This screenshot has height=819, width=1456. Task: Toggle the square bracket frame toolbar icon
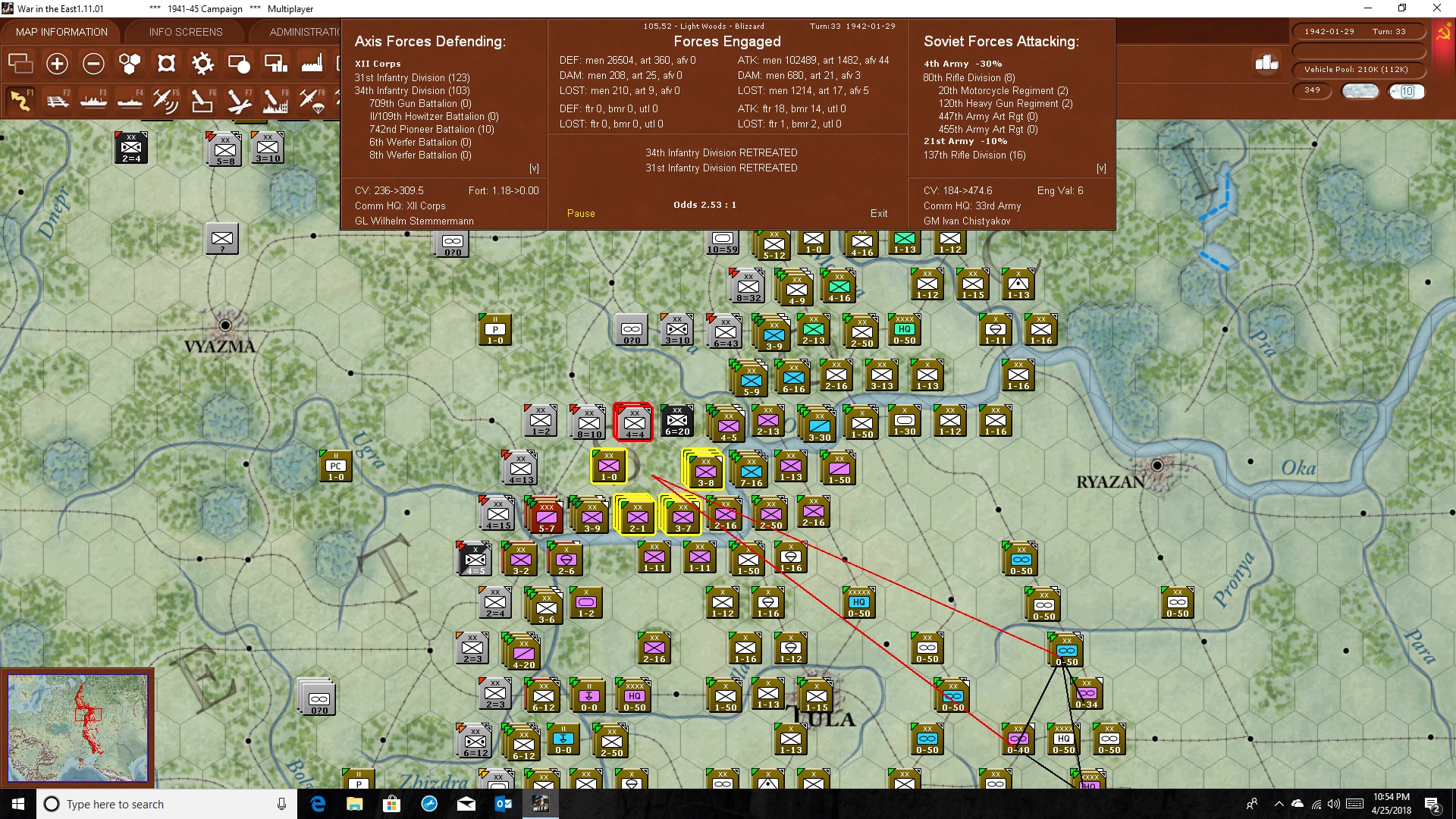(166, 64)
